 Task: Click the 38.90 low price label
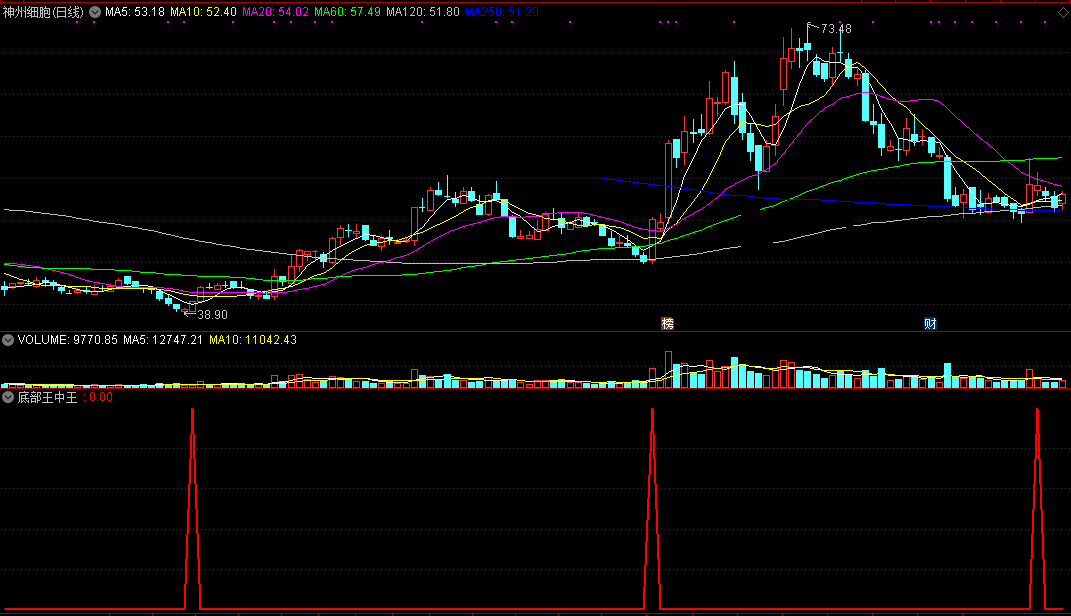click(212, 315)
